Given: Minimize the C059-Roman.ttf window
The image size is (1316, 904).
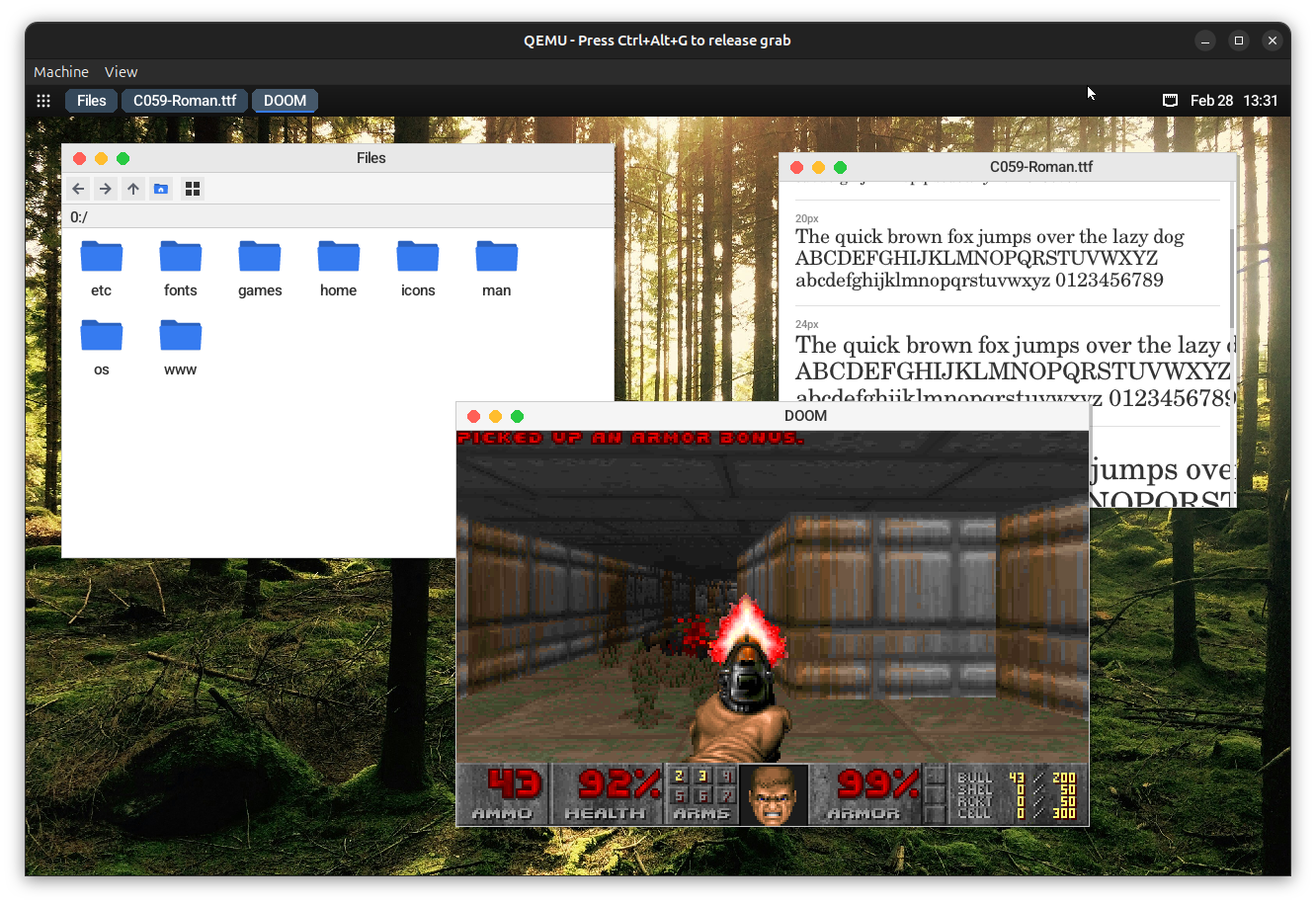Looking at the screenshot, I should pyautogui.click(x=819, y=168).
